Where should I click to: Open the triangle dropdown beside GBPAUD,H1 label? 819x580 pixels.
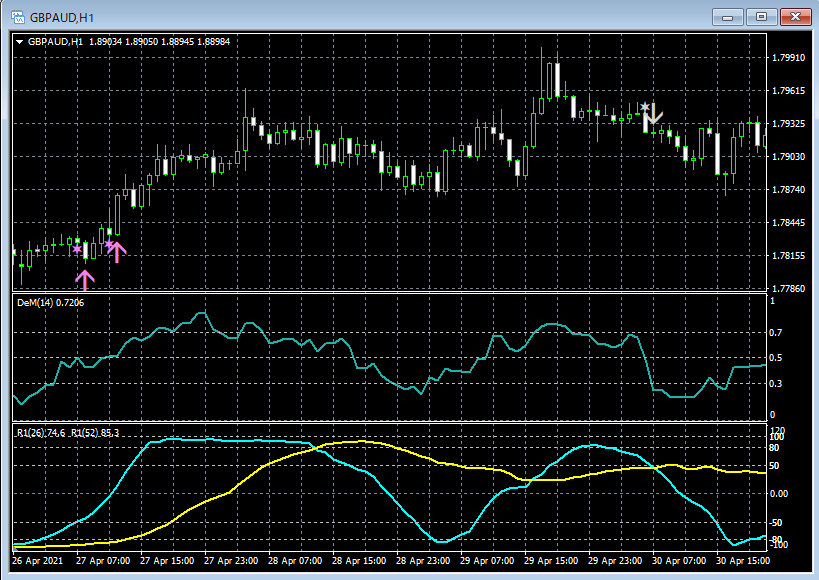20,41
